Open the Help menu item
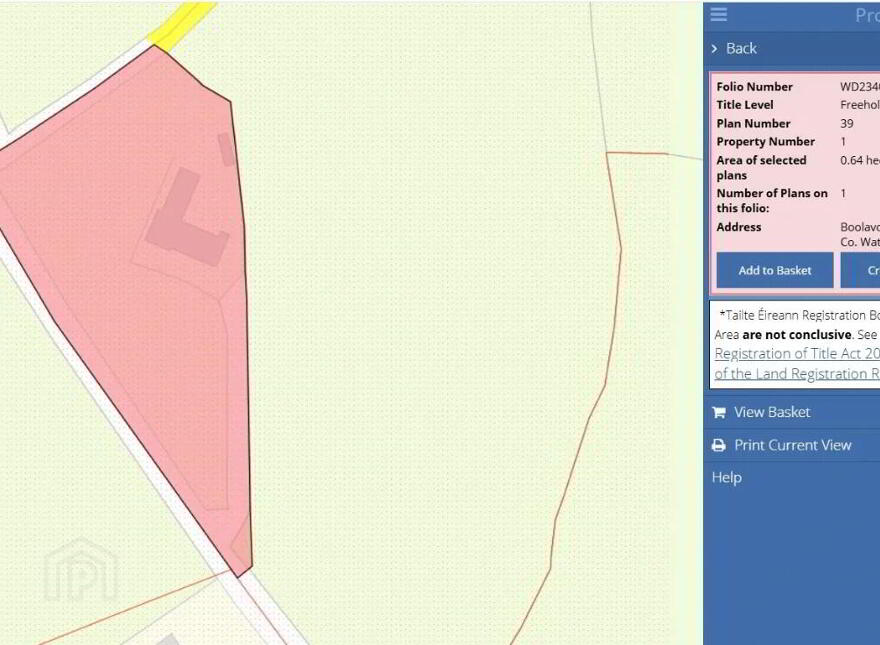This screenshot has width=880, height=645. tap(727, 478)
